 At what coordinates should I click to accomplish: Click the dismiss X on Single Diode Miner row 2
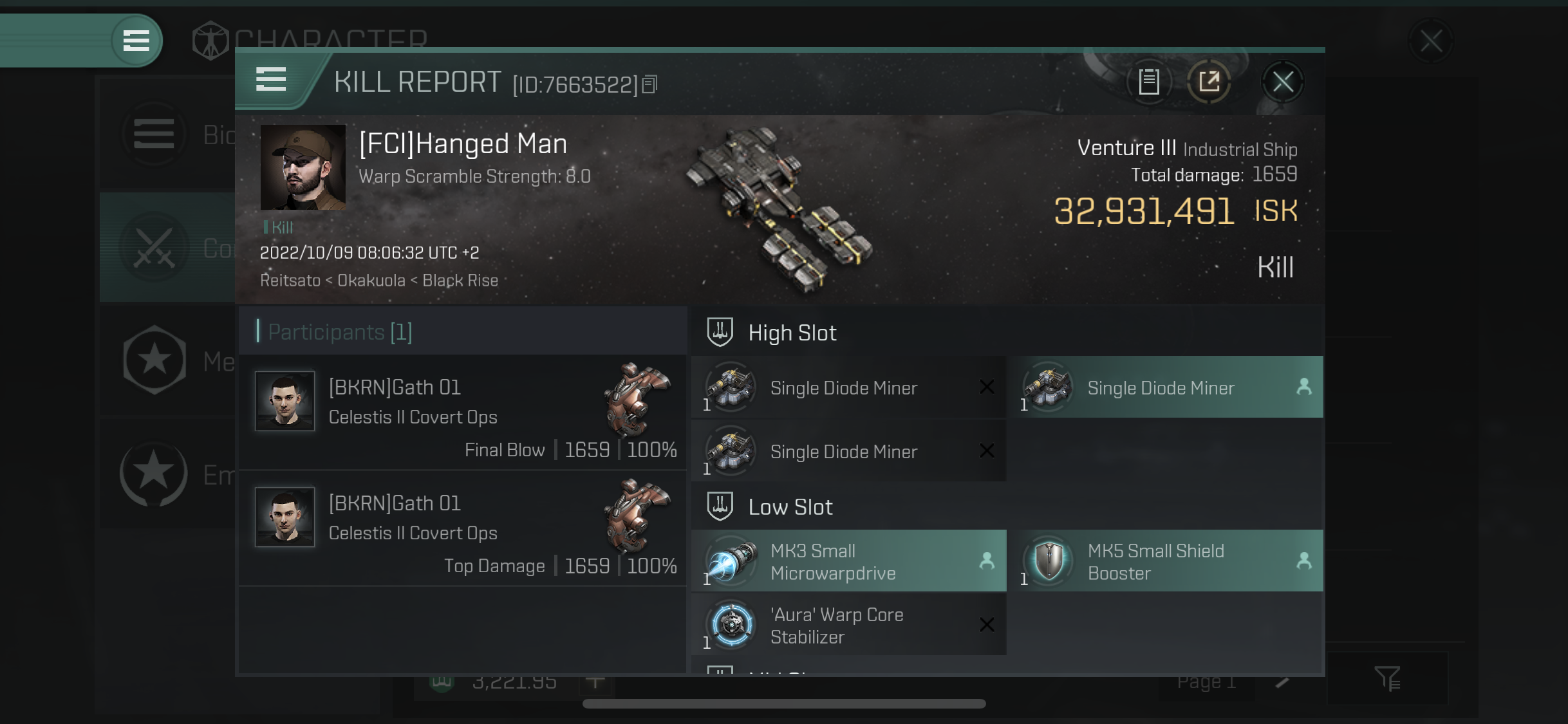(x=988, y=450)
